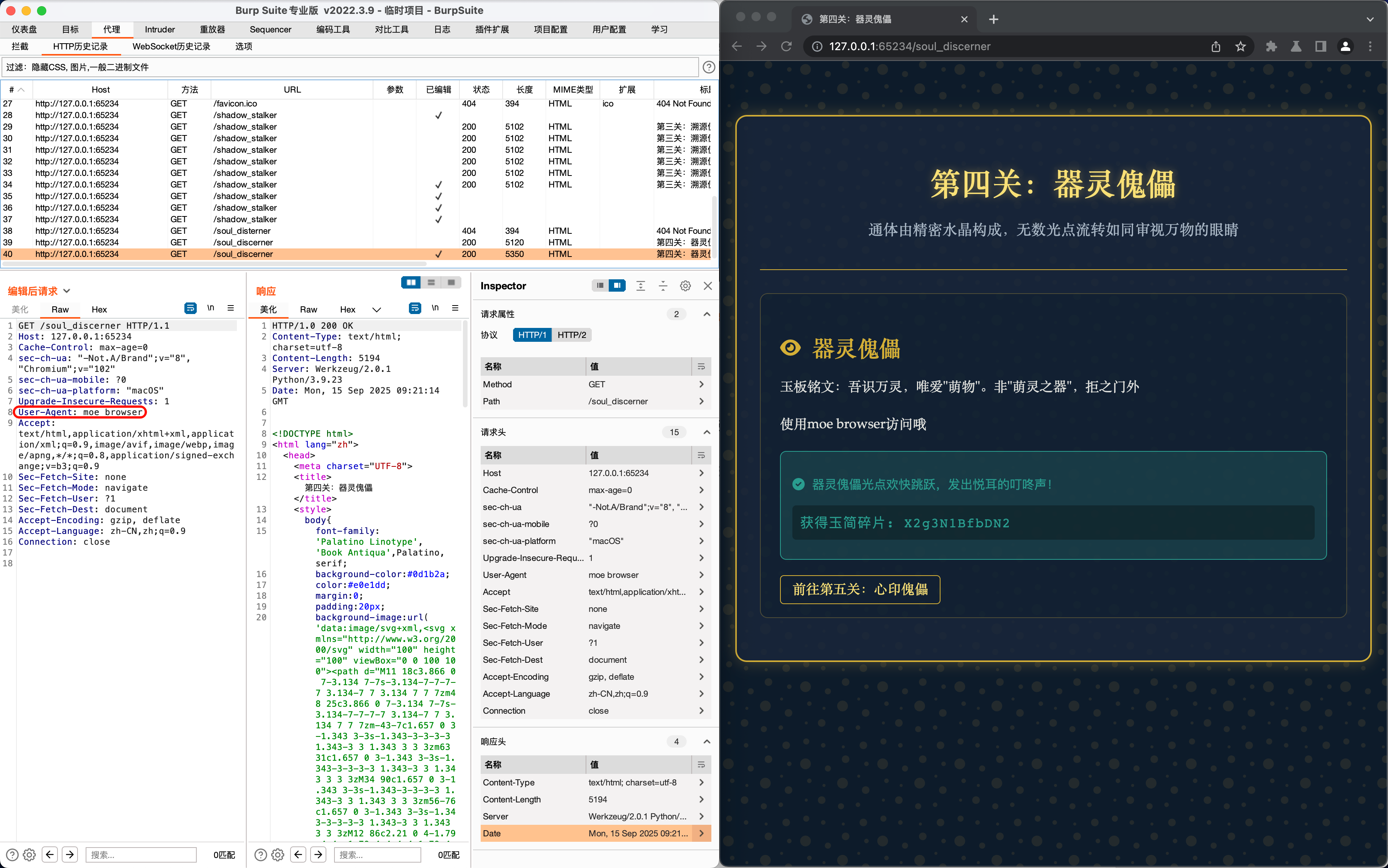The image size is (1388, 868).
Task: Click the Chrome extensions puzzle icon
Action: coord(1271,47)
